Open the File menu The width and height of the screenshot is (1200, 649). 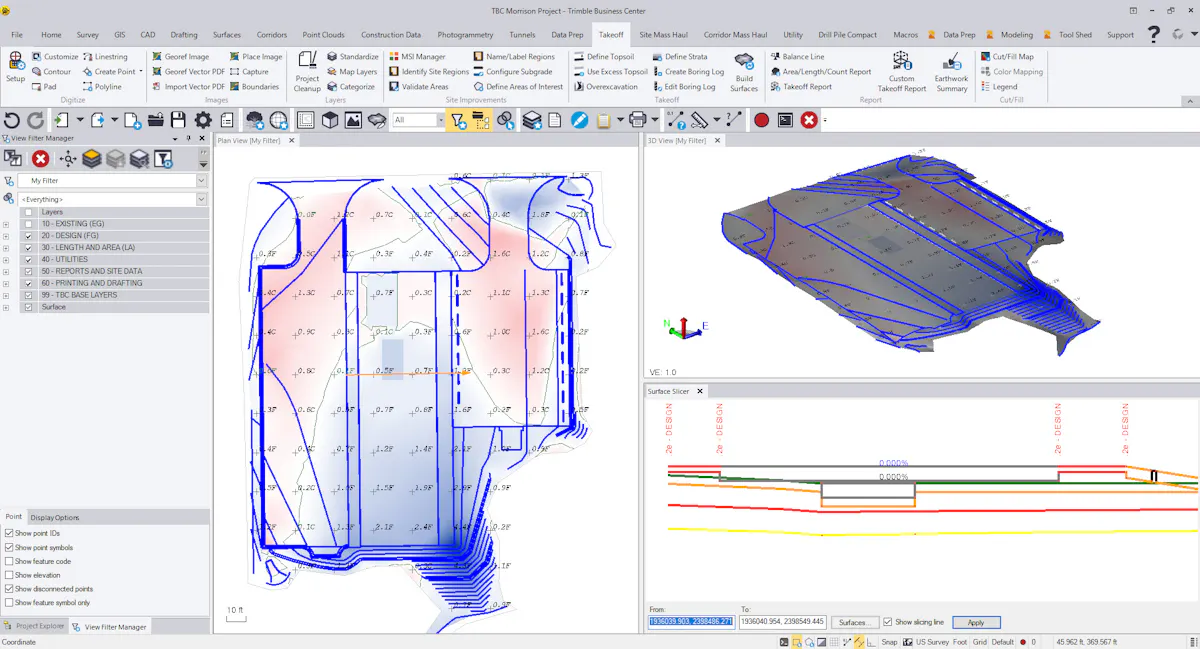click(x=17, y=35)
